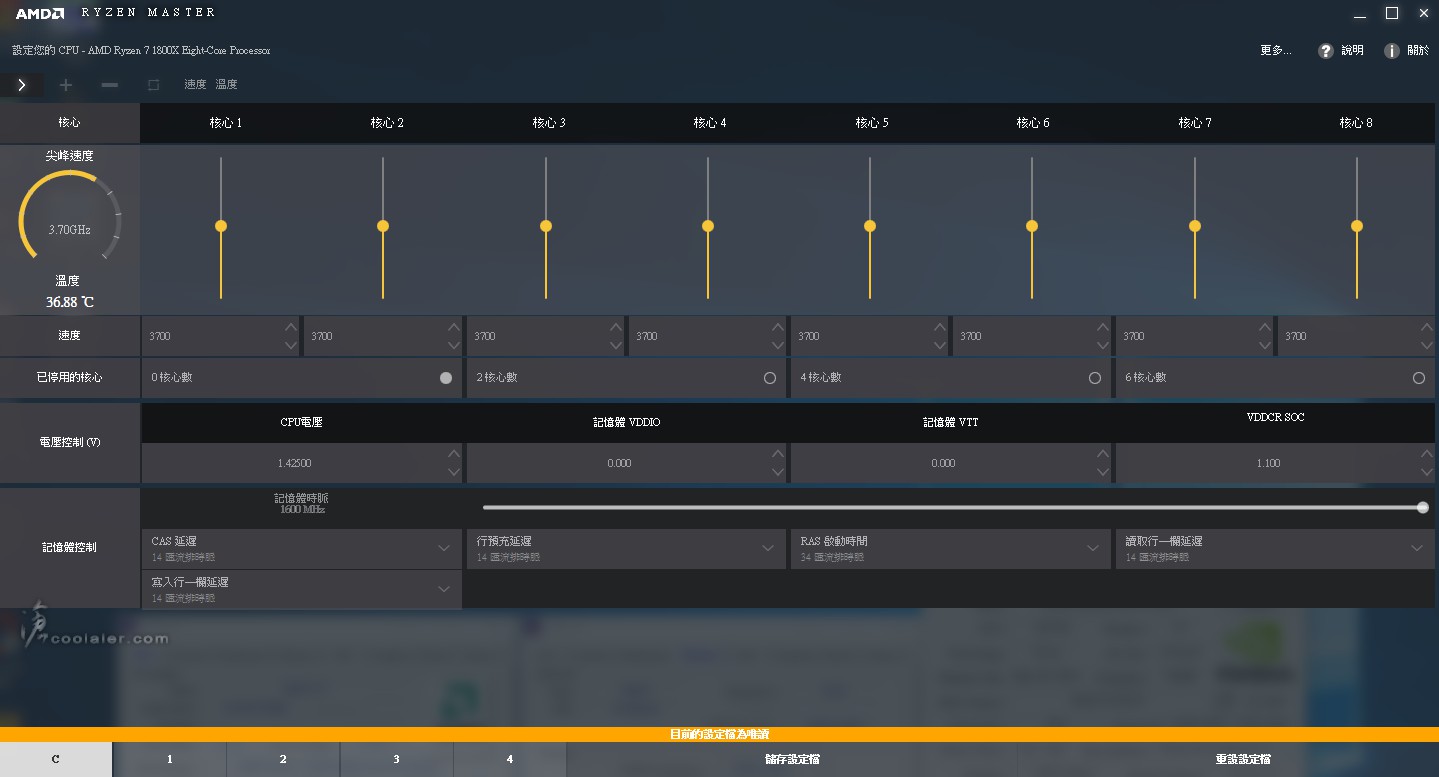Image resolution: width=1439 pixels, height=777 pixels.
Task: Adjust the 核心 7 speed slider handle
Action: 1195,226
